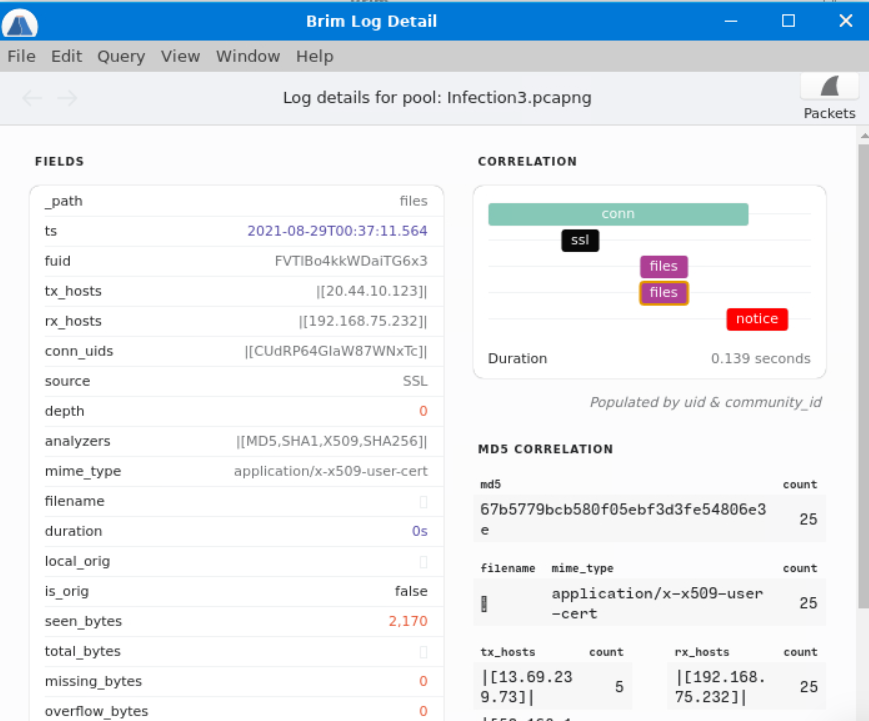
Task: Select the red notice correlation tag
Action: (756, 319)
